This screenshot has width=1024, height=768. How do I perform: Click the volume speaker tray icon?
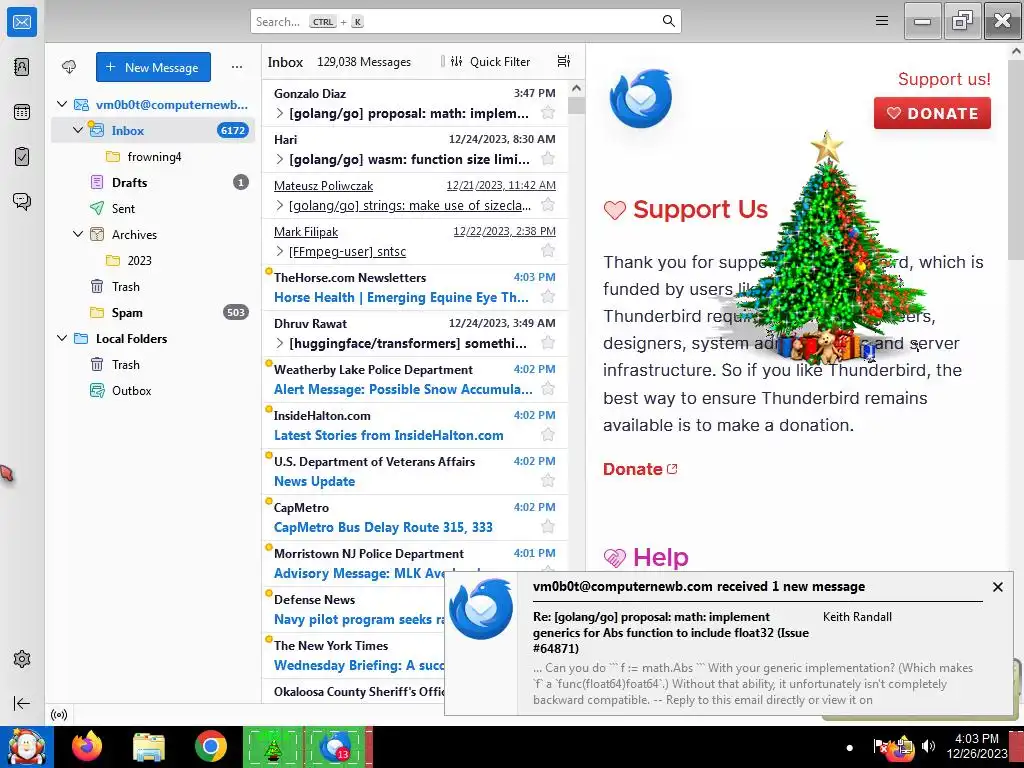click(x=928, y=746)
